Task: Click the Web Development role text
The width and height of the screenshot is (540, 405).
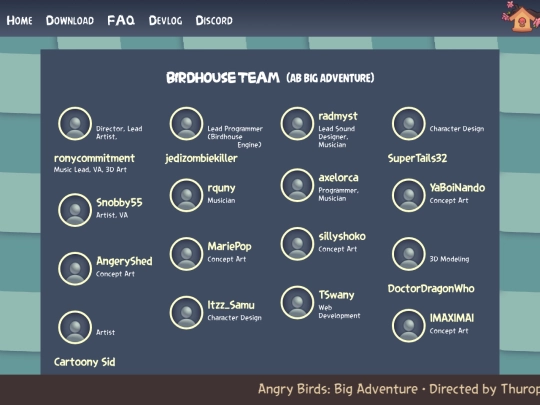Action: pyautogui.click(x=339, y=312)
